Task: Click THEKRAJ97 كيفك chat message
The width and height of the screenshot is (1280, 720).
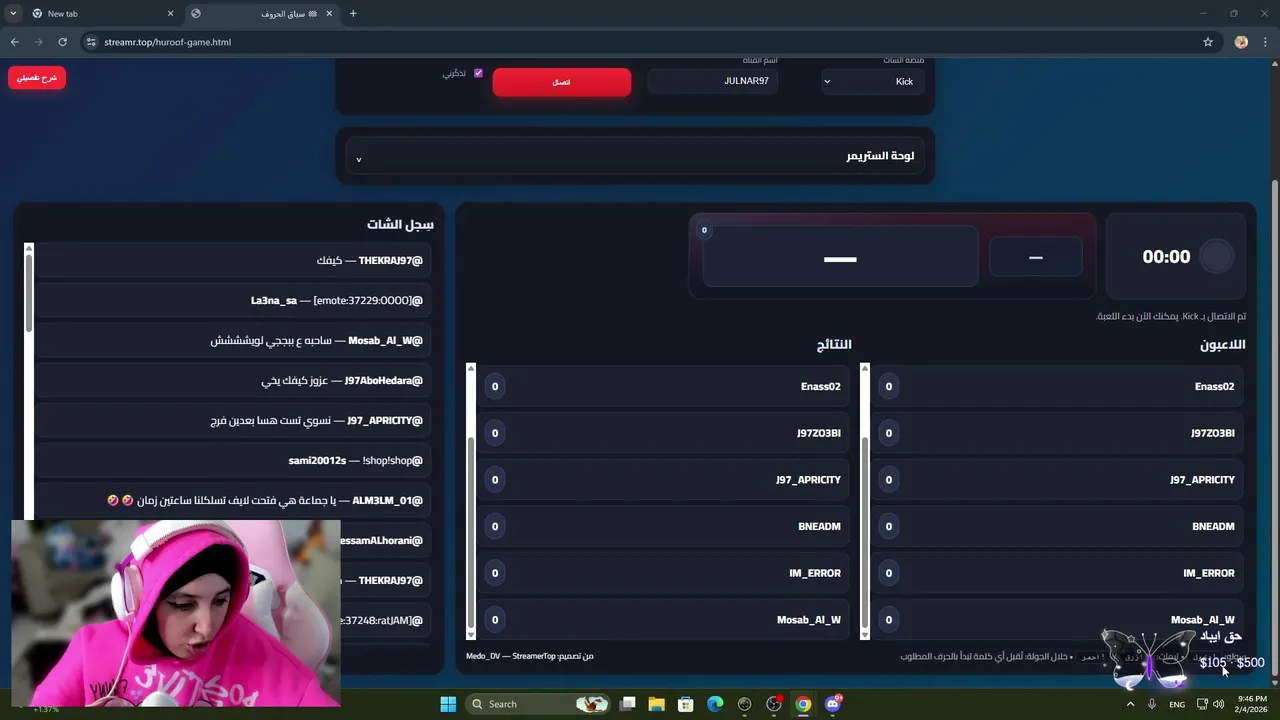Action: (x=233, y=260)
